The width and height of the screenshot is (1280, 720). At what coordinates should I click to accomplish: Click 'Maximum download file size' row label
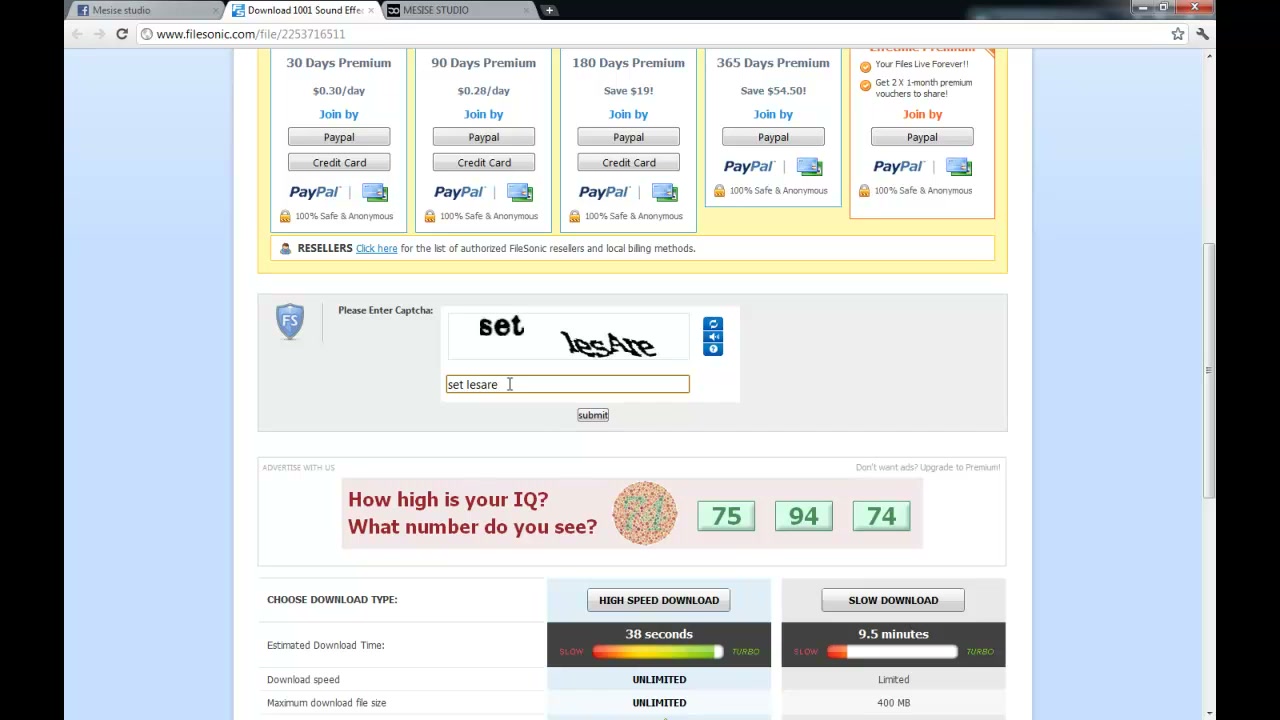[326, 703]
